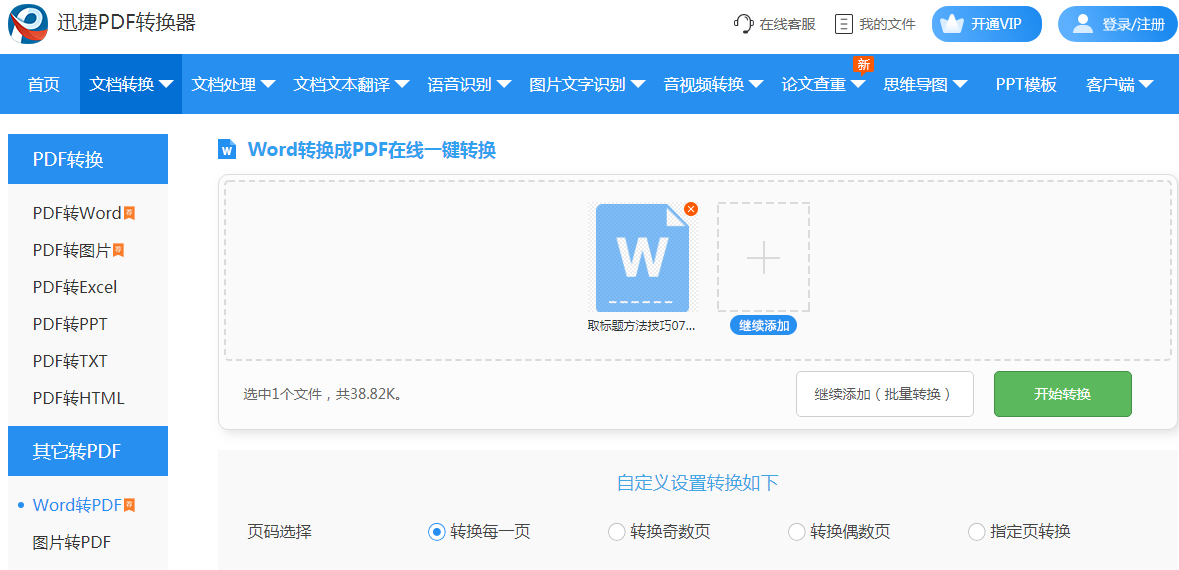
Task: Click the blue Word icon beside the page title
Action: tap(227, 149)
